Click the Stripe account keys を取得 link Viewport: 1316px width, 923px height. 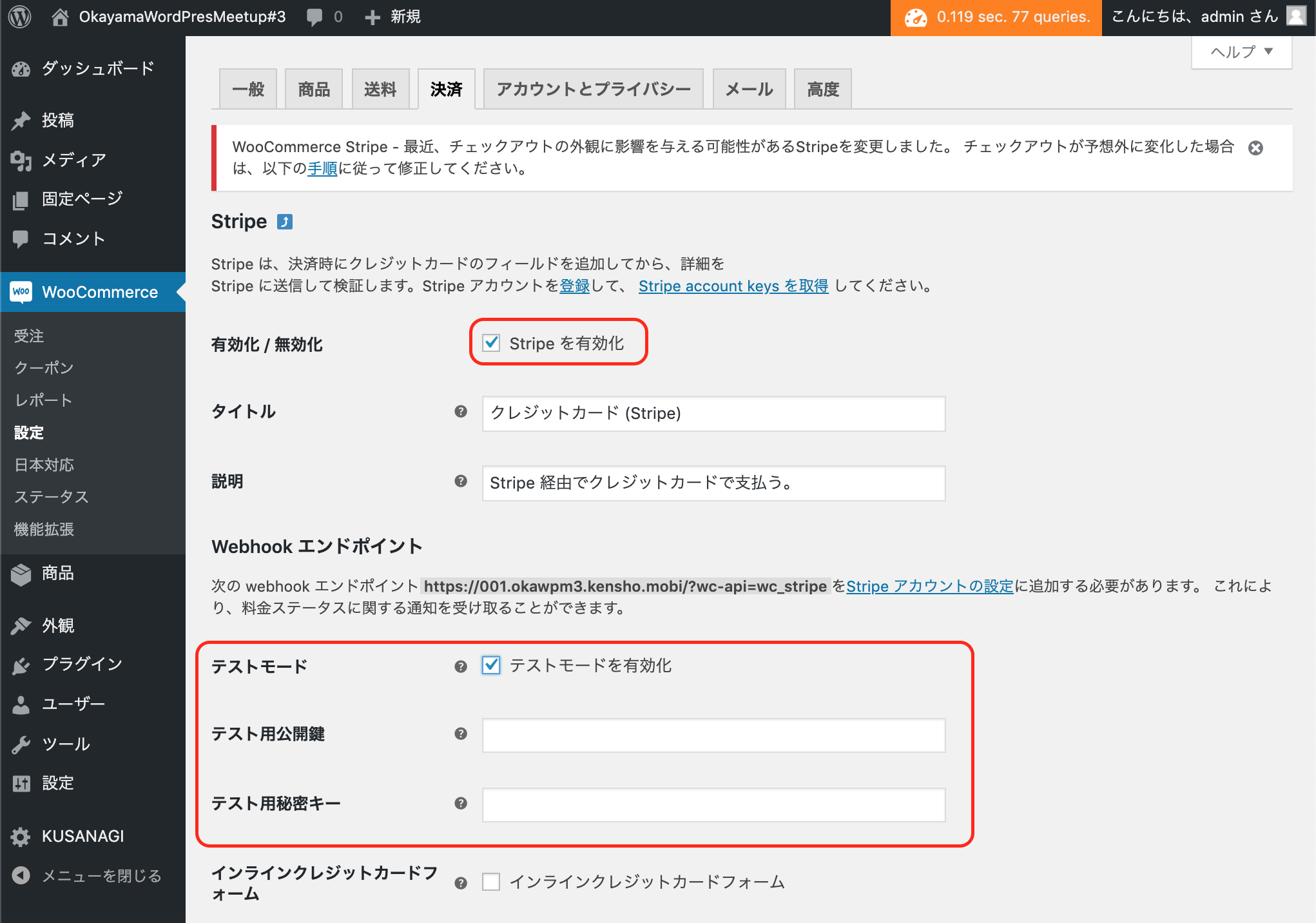[733, 286]
